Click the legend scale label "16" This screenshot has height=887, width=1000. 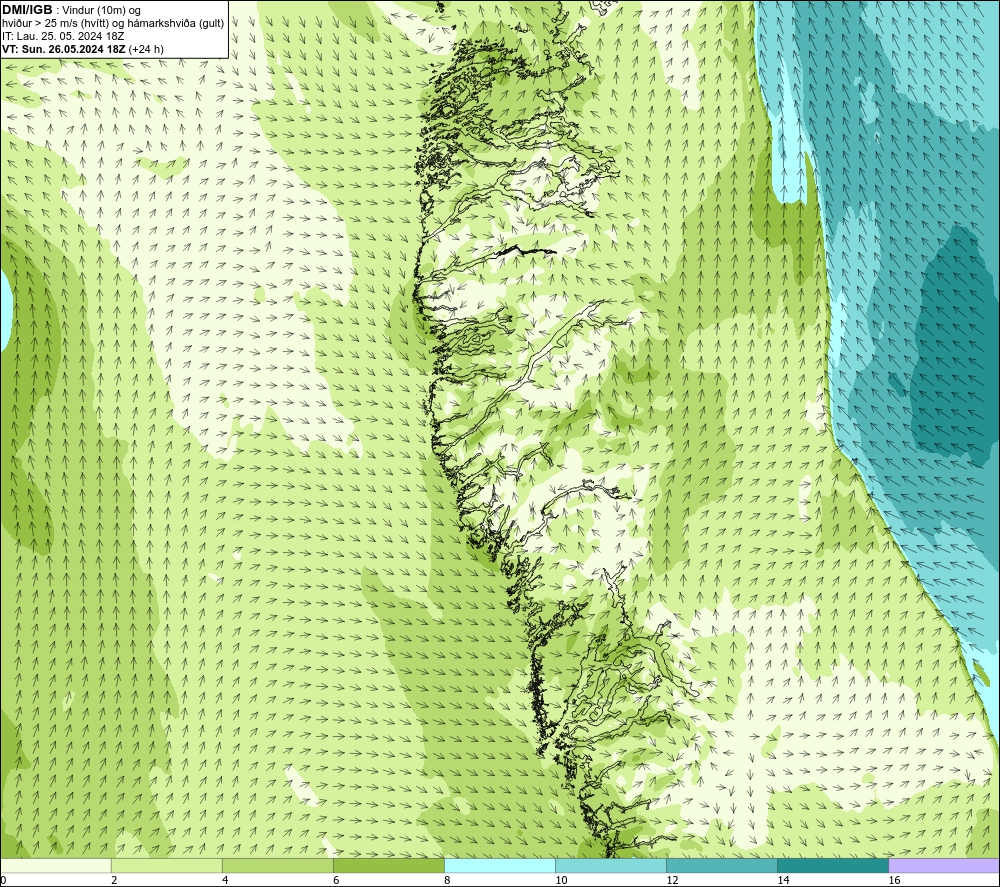point(894,881)
